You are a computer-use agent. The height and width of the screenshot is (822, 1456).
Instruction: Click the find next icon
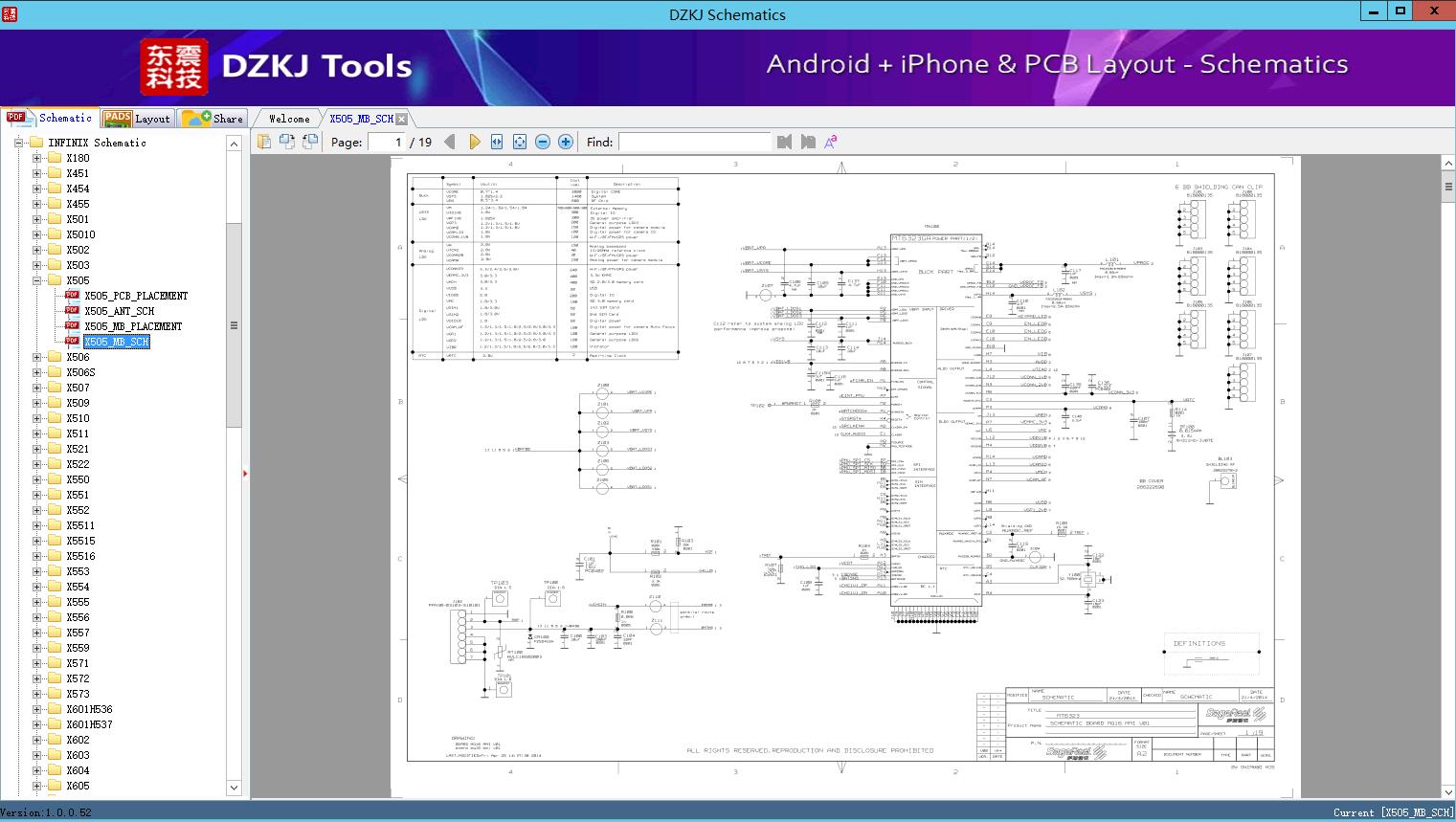coord(808,142)
